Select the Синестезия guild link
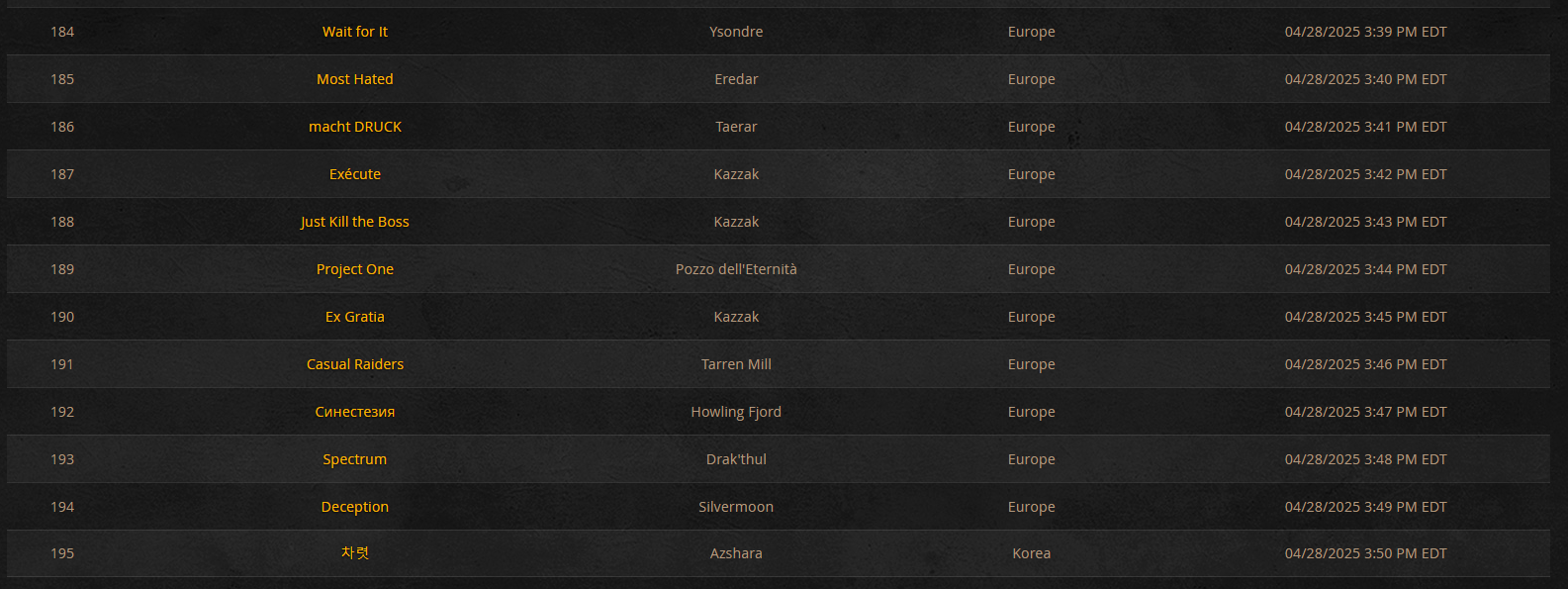Image resolution: width=1568 pixels, height=589 pixels. [x=354, y=412]
